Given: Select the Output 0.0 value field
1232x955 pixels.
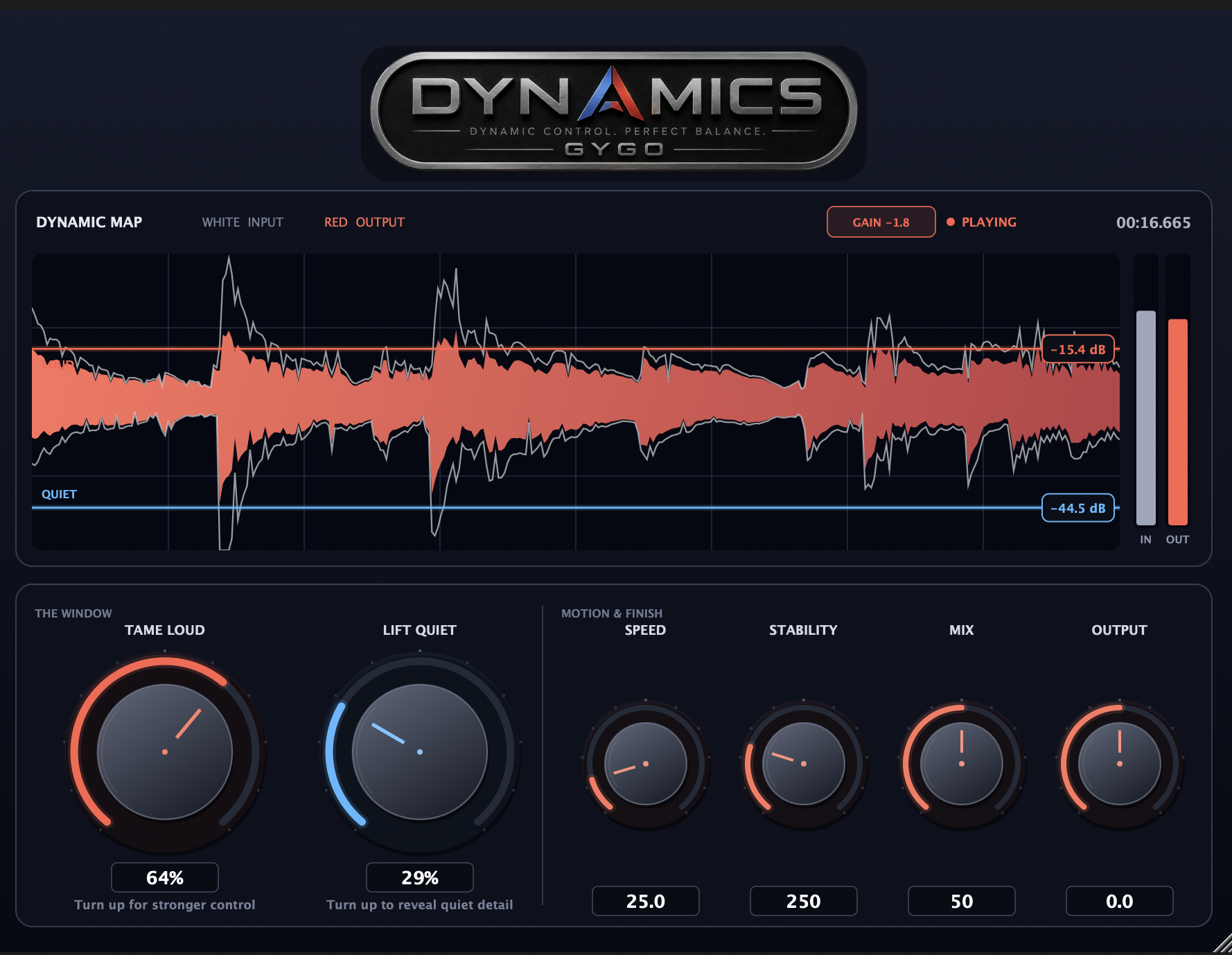Looking at the screenshot, I should 1120,901.
